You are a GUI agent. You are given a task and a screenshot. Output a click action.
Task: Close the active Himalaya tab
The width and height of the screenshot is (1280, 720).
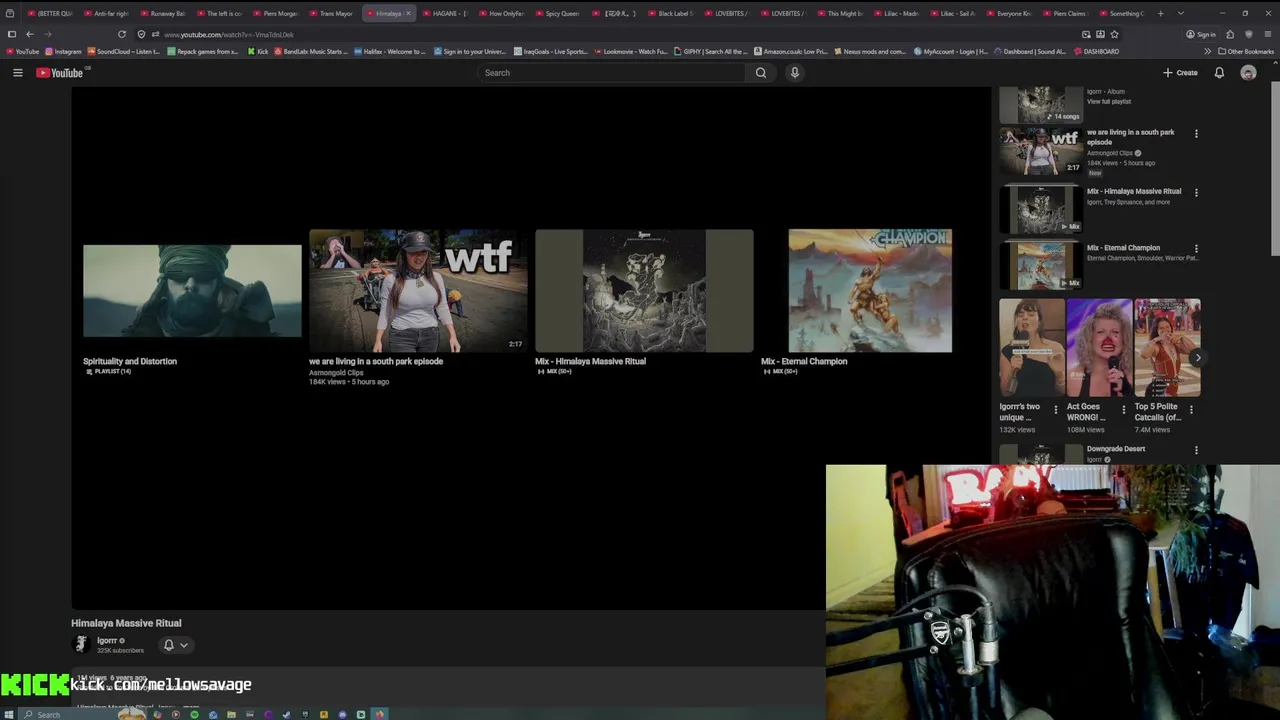point(408,14)
